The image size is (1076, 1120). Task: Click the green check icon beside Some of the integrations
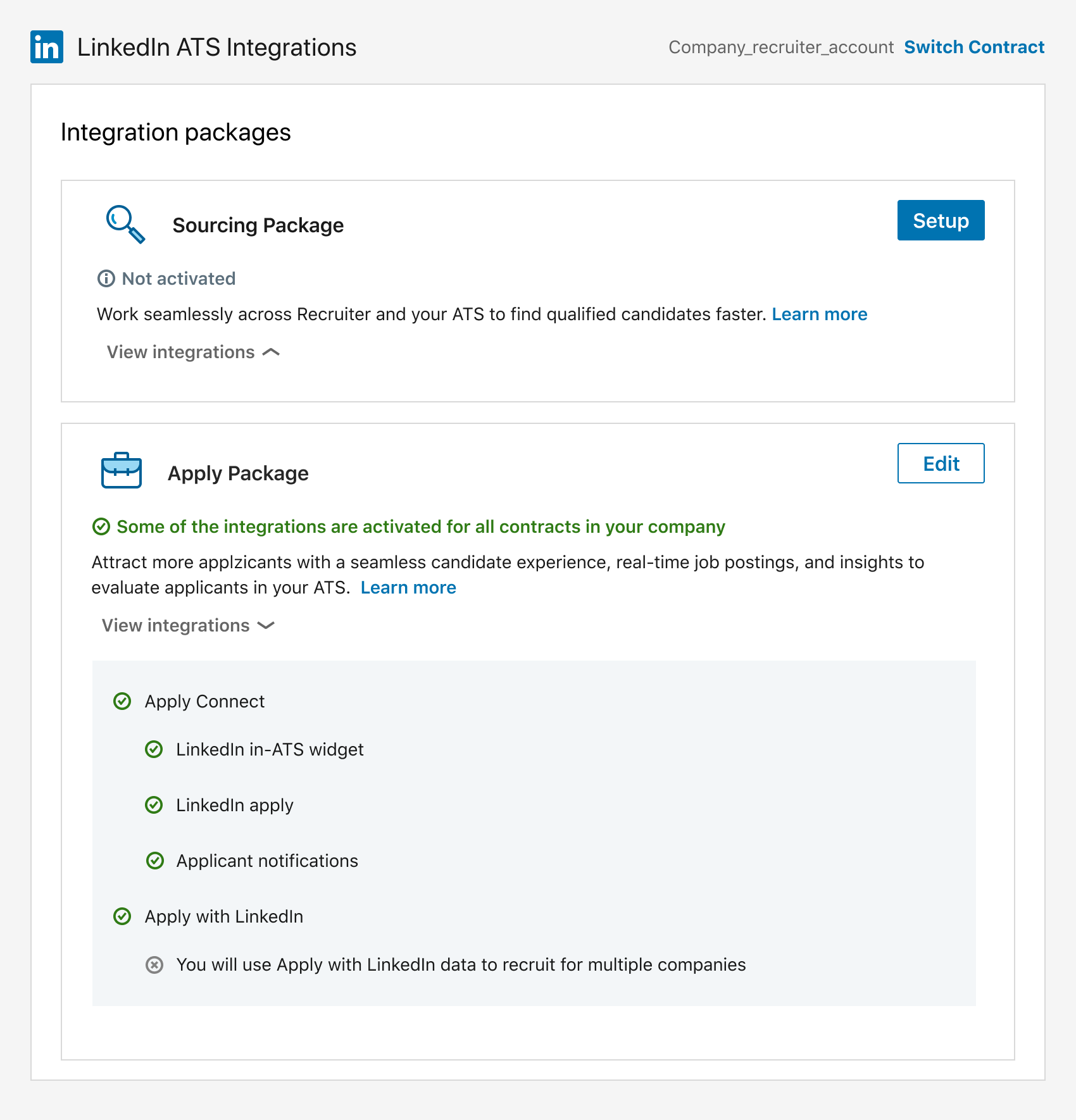pyautogui.click(x=101, y=526)
